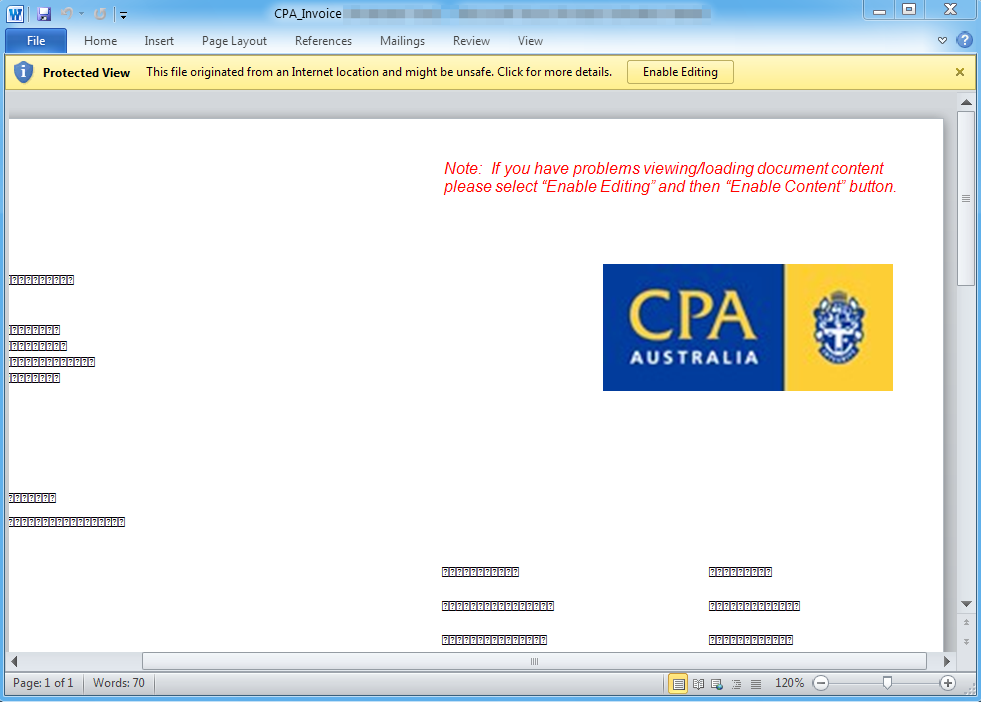Viewport: 981px width, 702px height.
Task: Click the 120% zoom level button
Action: (x=789, y=683)
